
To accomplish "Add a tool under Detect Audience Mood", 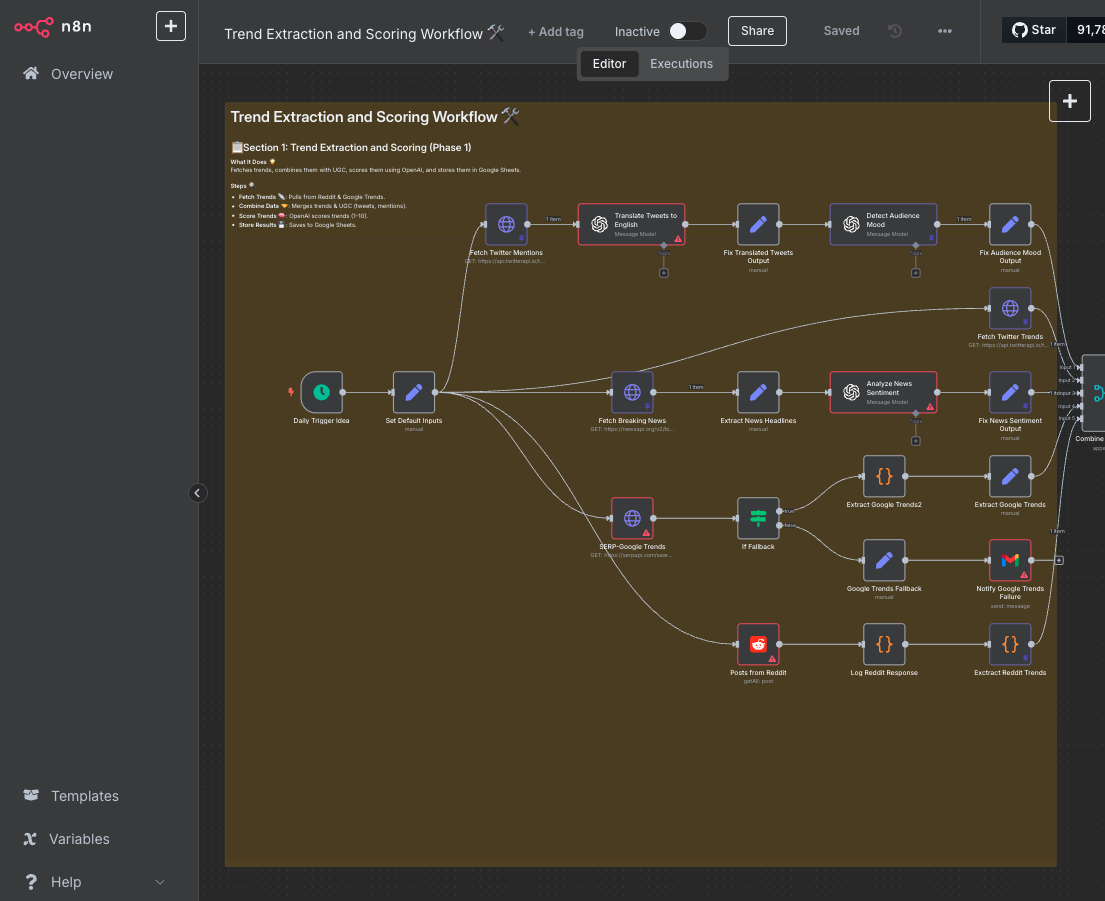I will tap(915, 273).
